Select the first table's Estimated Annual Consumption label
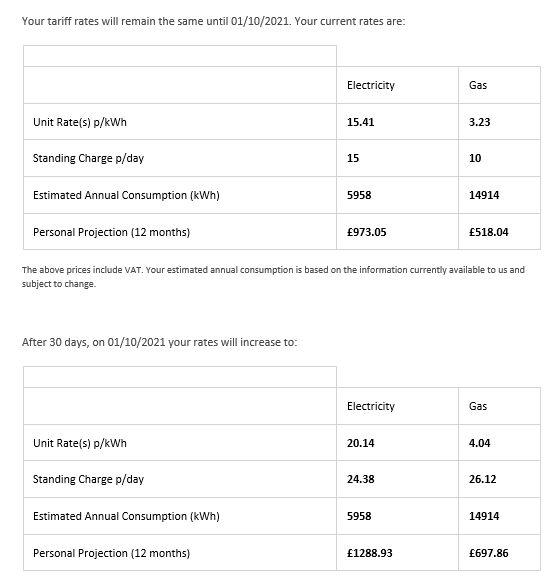Image resolution: width=551 pixels, height=579 pixels. tap(126, 195)
